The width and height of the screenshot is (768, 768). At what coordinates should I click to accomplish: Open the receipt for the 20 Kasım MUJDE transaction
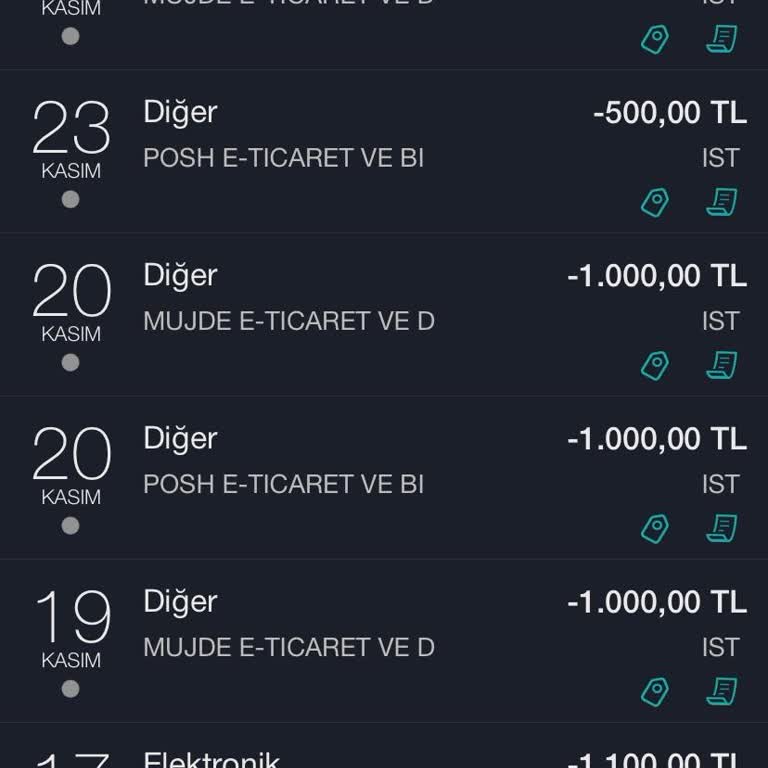721,366
